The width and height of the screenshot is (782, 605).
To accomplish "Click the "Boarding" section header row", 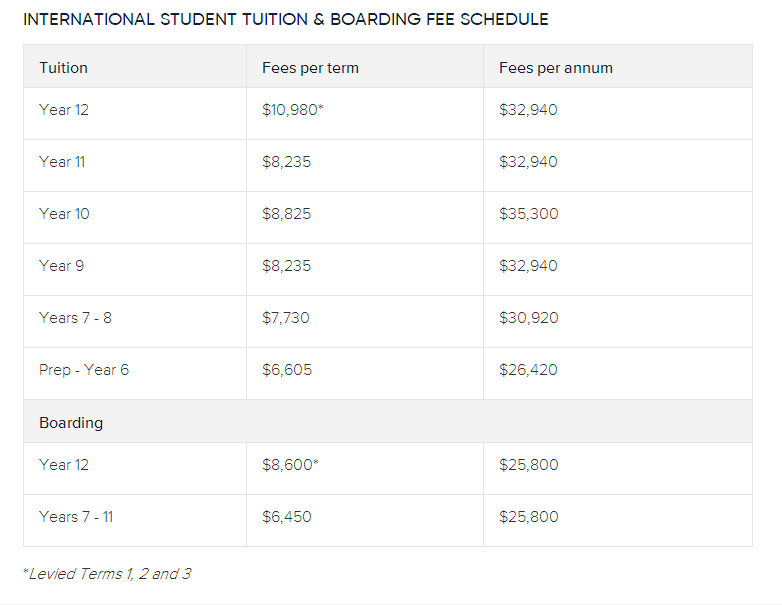I will [x=71, y=422].
